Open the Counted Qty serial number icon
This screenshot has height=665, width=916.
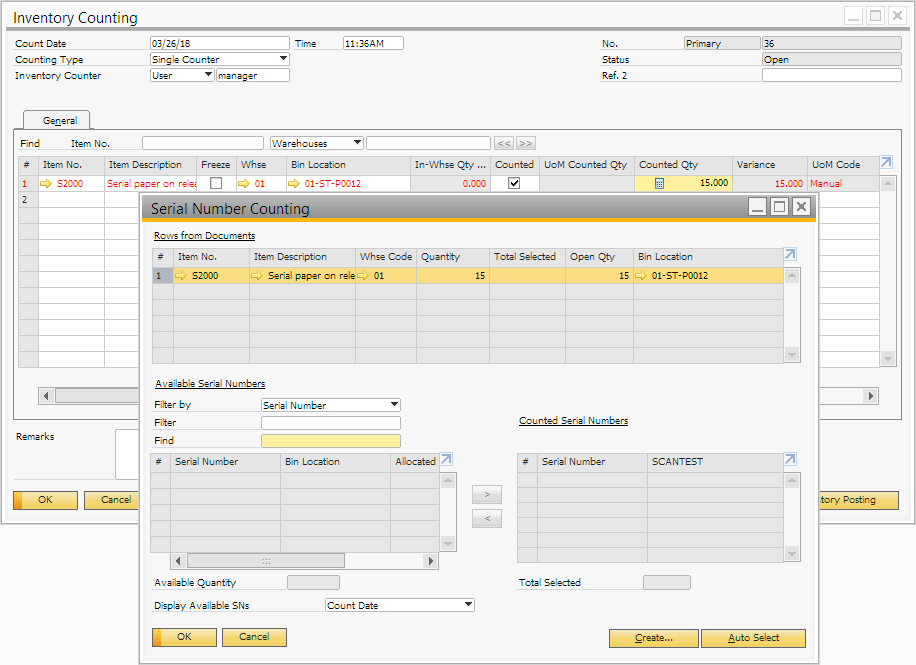[x=659, y=184]
